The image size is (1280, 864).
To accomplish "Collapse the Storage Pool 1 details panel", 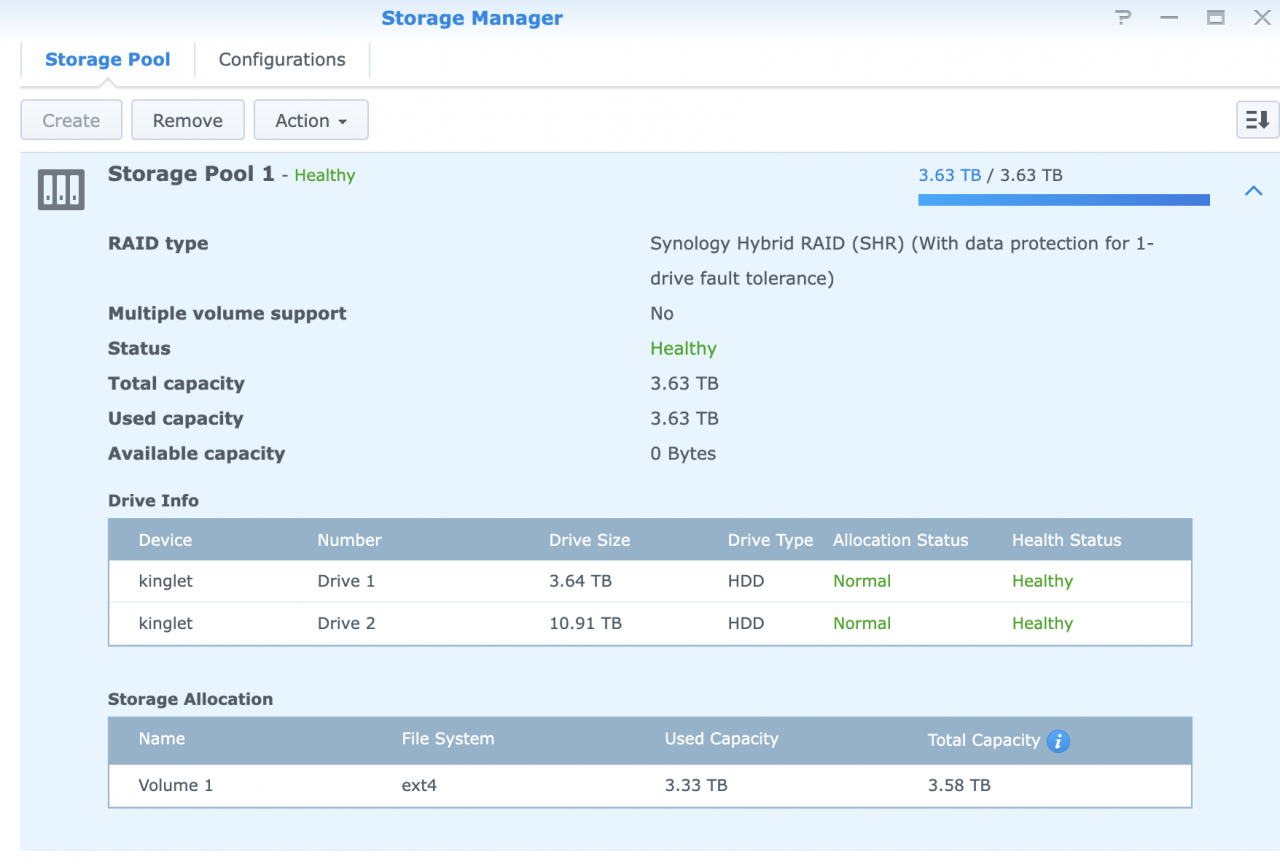I will click(x=1253, y=190).
